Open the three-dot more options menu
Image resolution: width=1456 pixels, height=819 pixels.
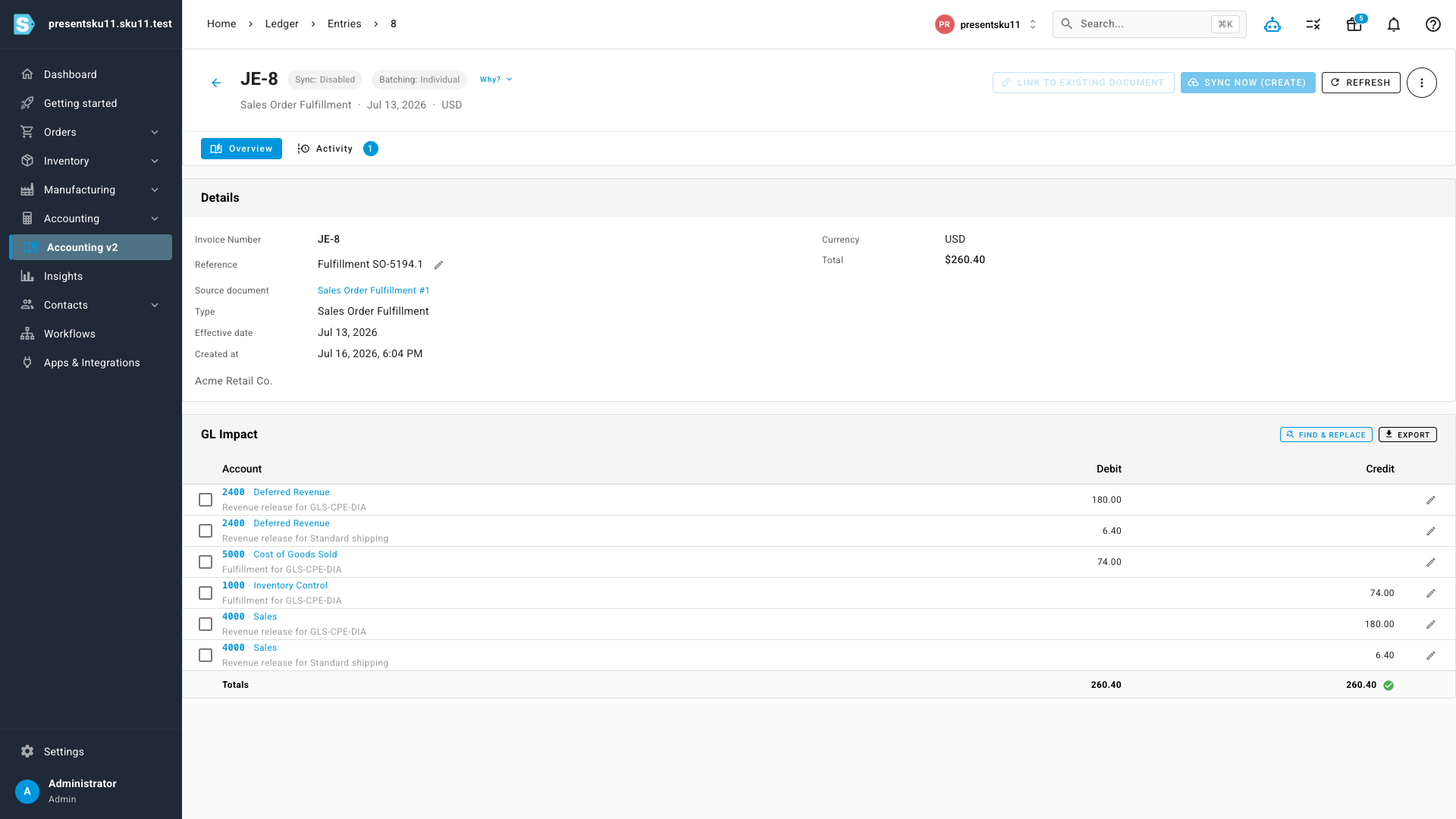pyautogui.click(x=1422, y=83)
